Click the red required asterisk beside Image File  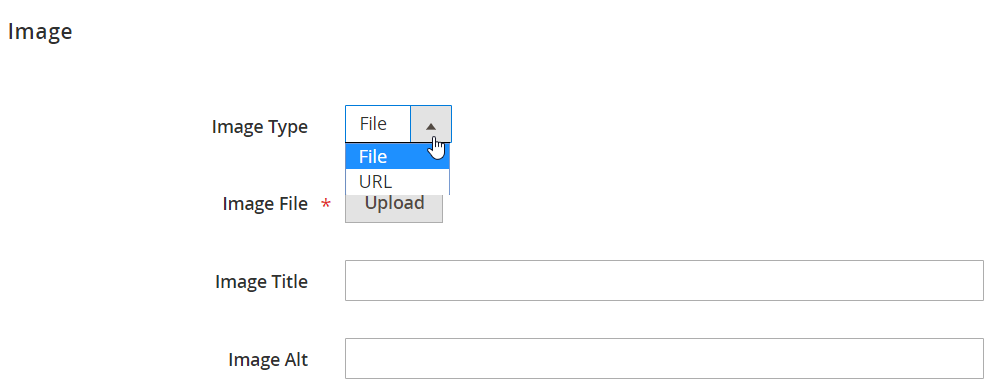point(326,204)
